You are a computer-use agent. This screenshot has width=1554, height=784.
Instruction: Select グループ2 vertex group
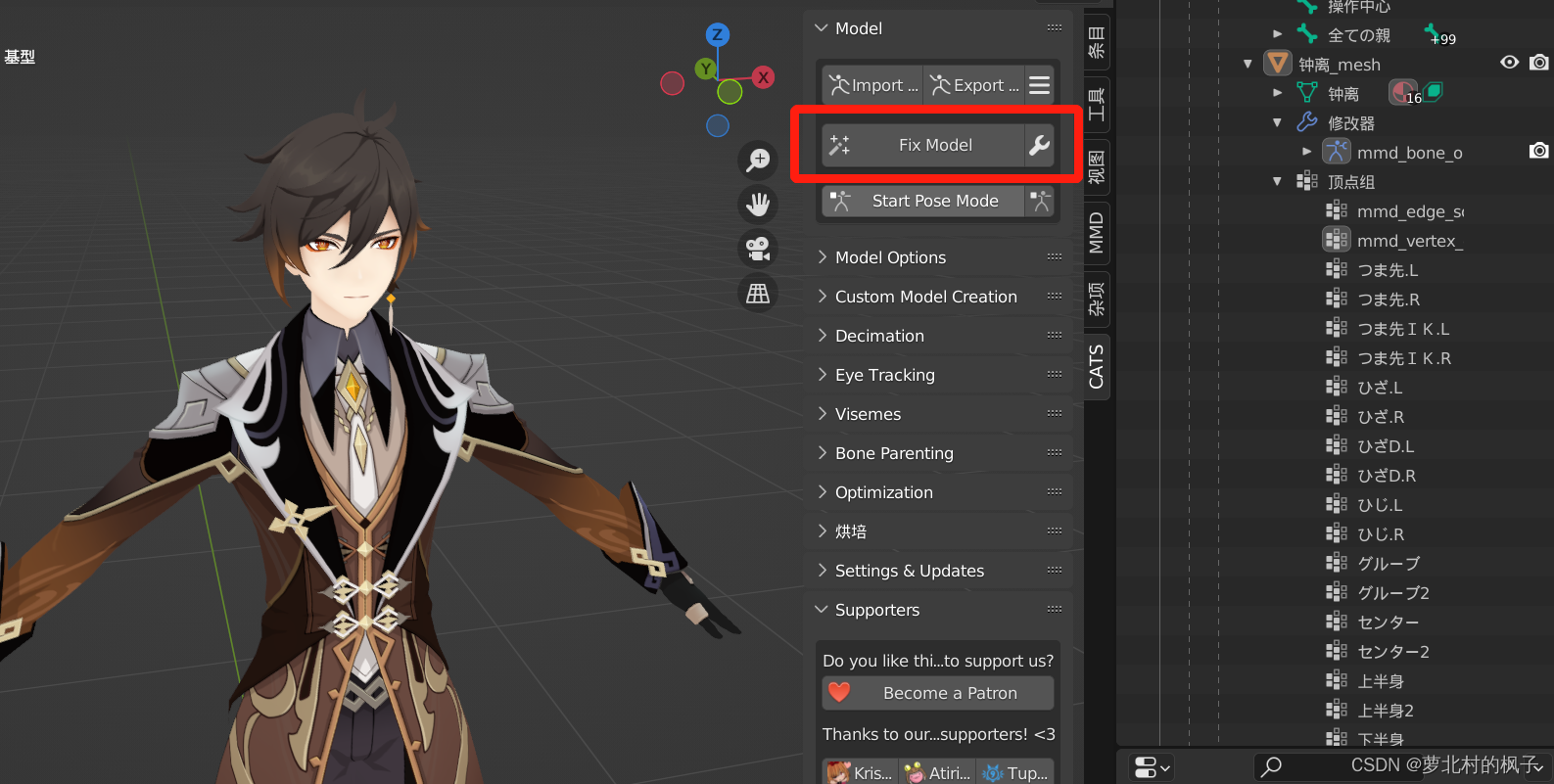click(x=1393, y=593)
